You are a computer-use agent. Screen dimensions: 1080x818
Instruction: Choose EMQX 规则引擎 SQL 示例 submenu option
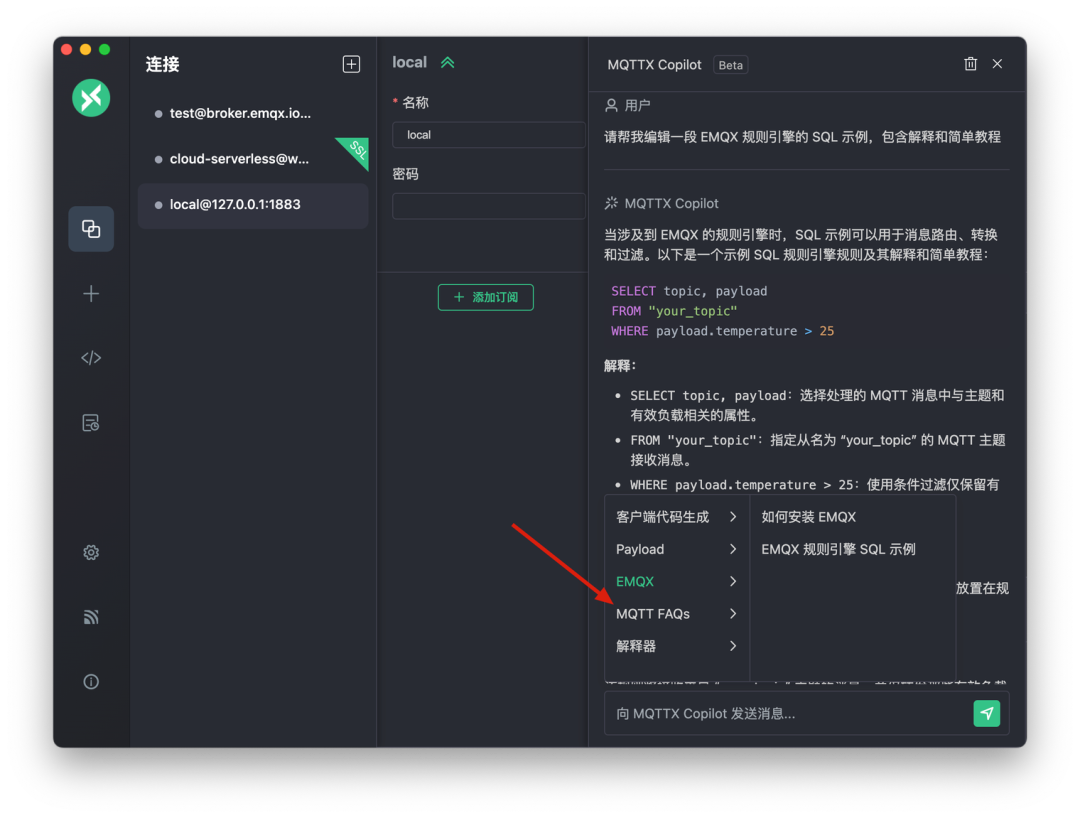coord(852,549)
